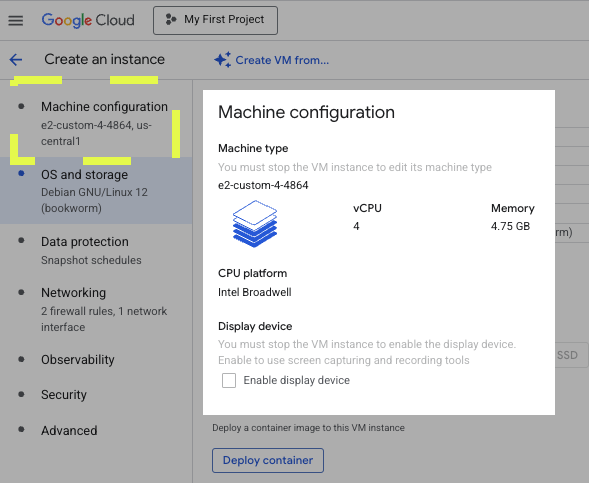Click the Display device heading

pyautogui.click(x=255, y=326)
